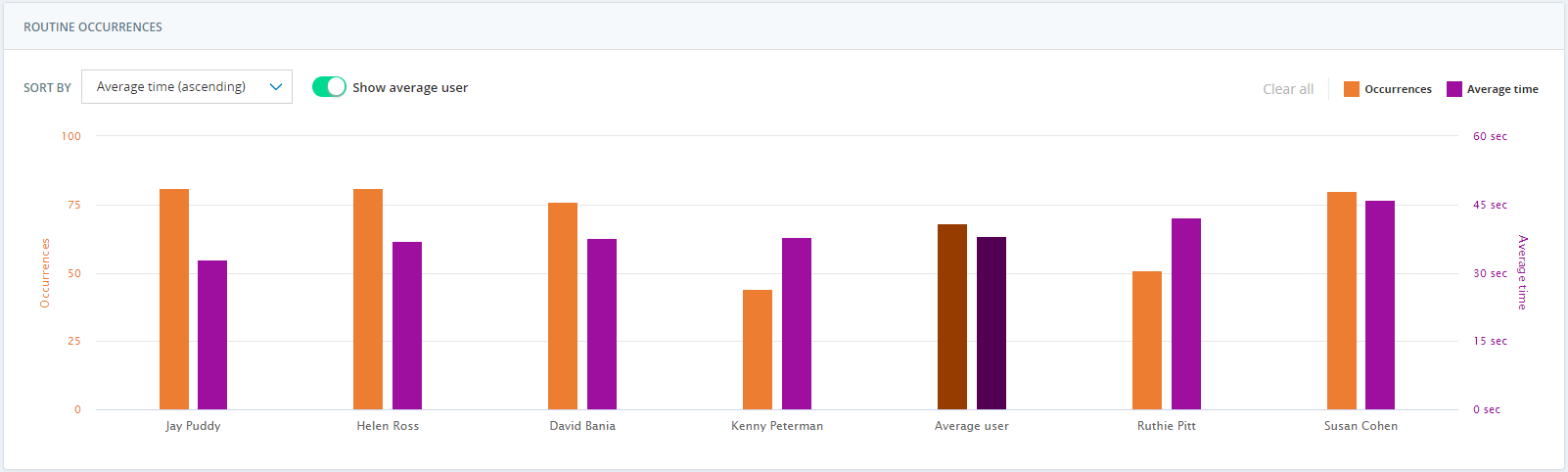The height and width of the screenshot is (472, 1568).
Task: Click the Average user dark purple bar
Action: [992, 323]
